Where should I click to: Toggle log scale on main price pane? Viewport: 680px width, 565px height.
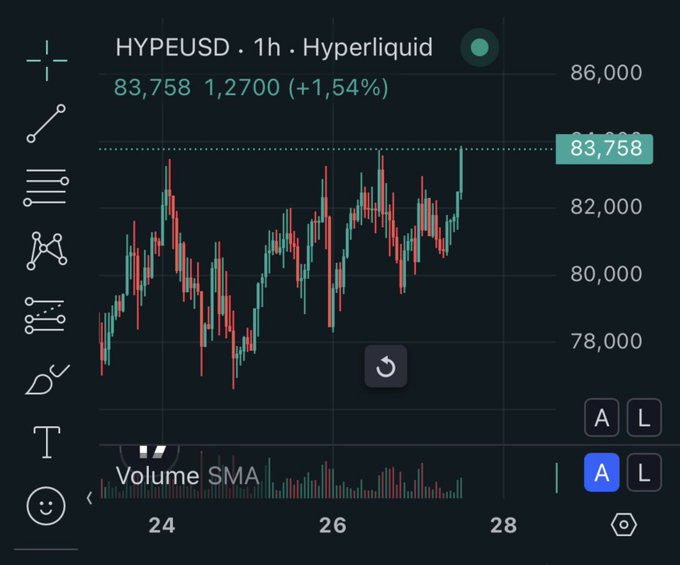[x=644, y=418]
